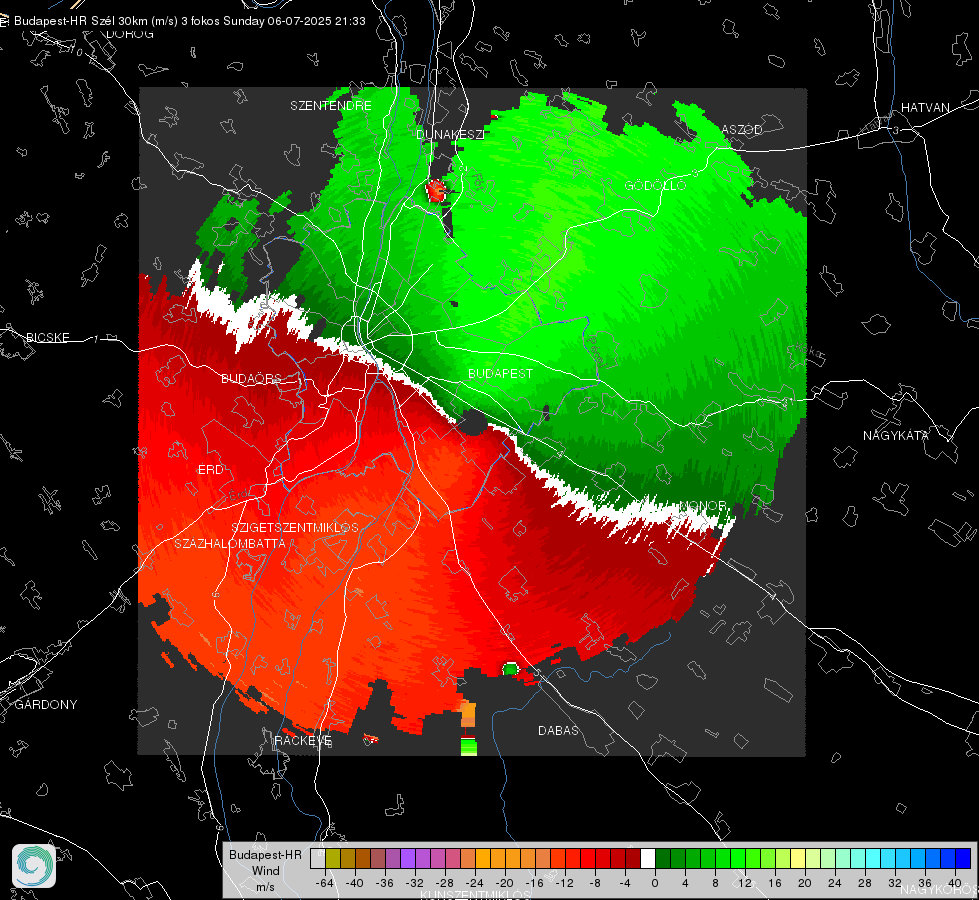979x900 pixels.
Task: Click the SZENTENDRE town label
Action: coord(331,106)
